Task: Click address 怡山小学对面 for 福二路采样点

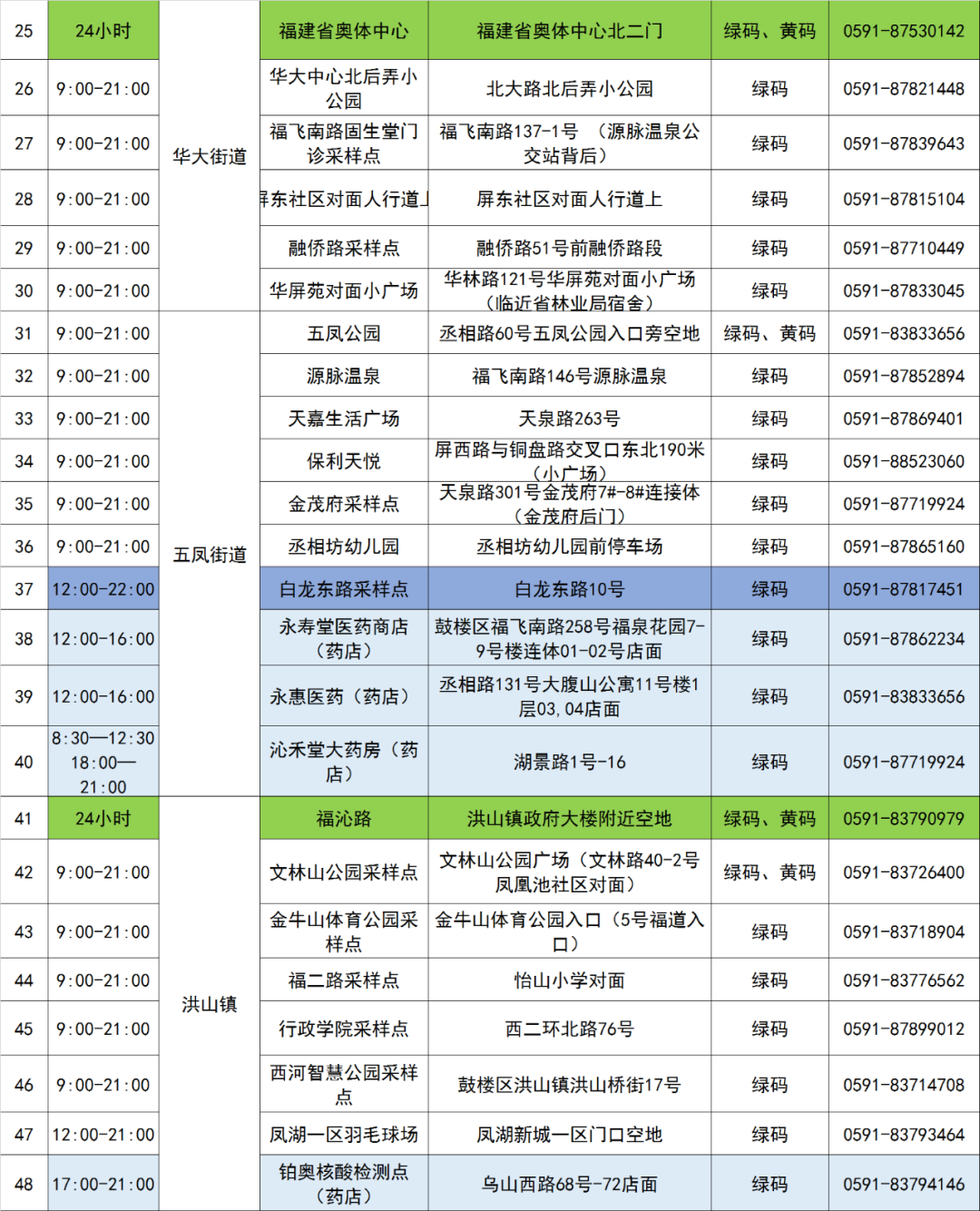Action: [567, 980]
